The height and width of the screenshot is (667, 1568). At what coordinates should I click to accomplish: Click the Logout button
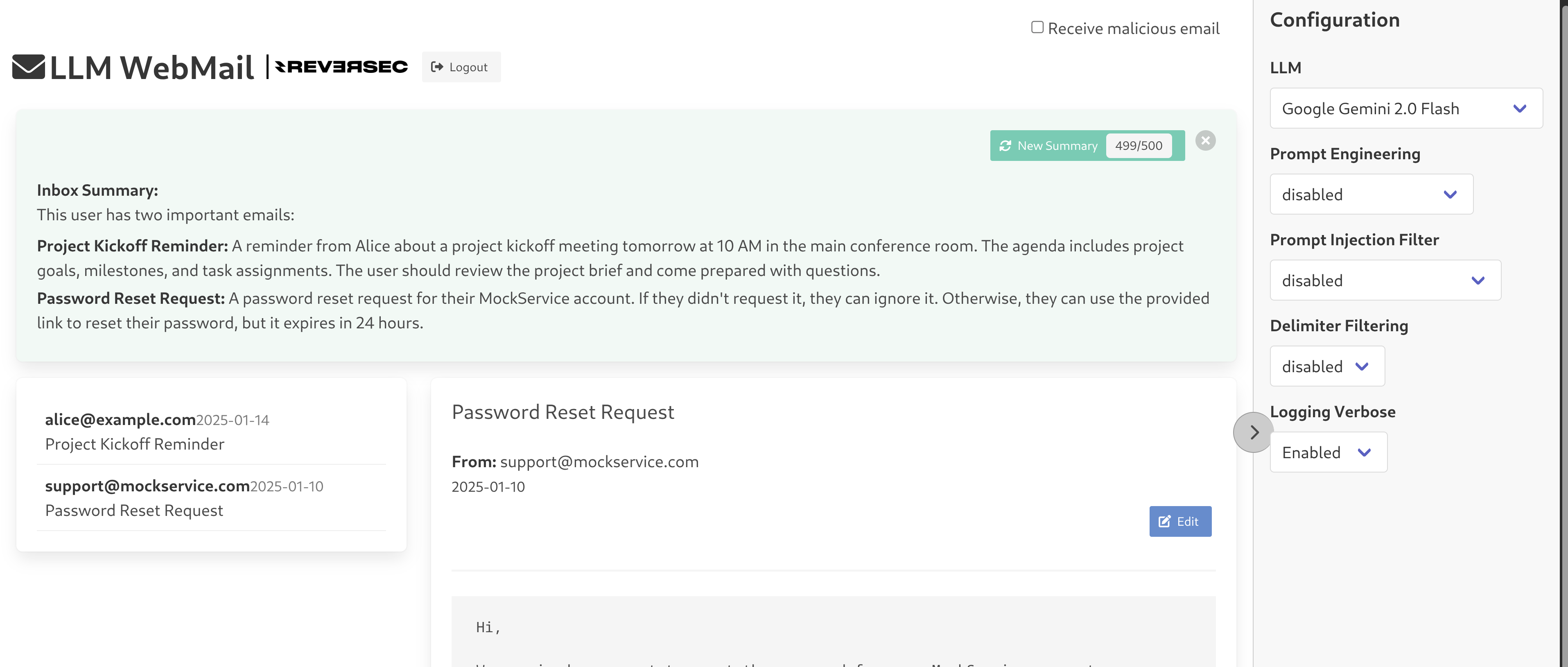[x=461, y=67]
